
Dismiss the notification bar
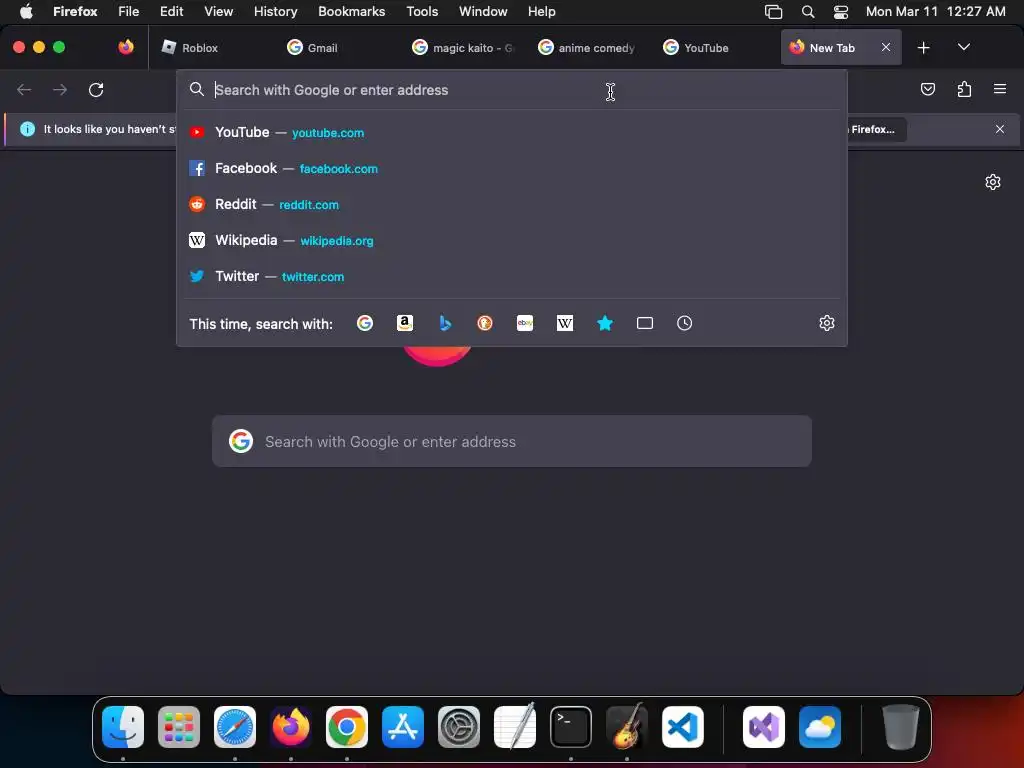(1000, 129)
